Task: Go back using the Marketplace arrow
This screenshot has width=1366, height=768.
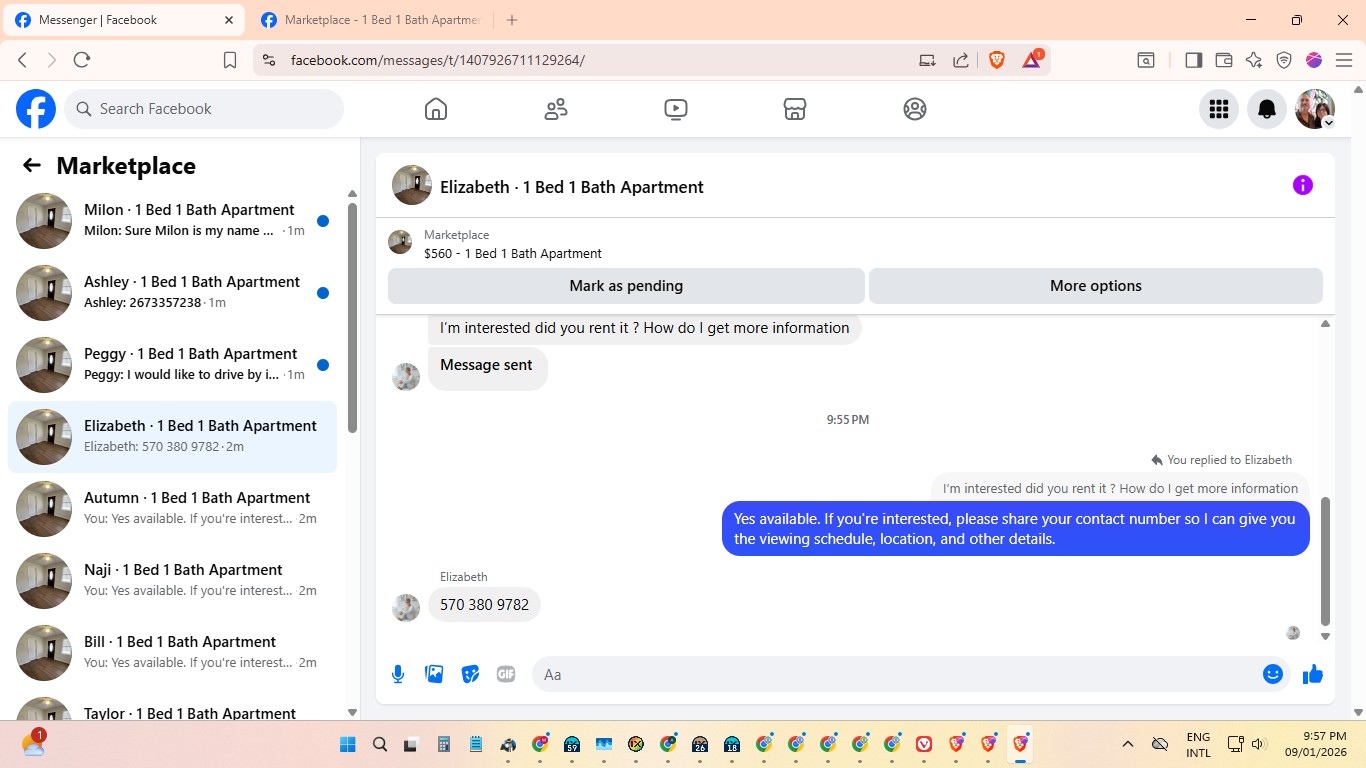Action: (x=32, y=166)
